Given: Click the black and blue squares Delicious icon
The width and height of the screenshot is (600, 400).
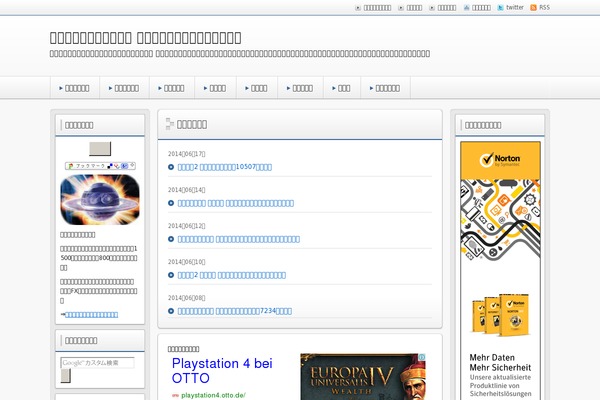Looking at the screenshot, I should (x=110, y=166).
